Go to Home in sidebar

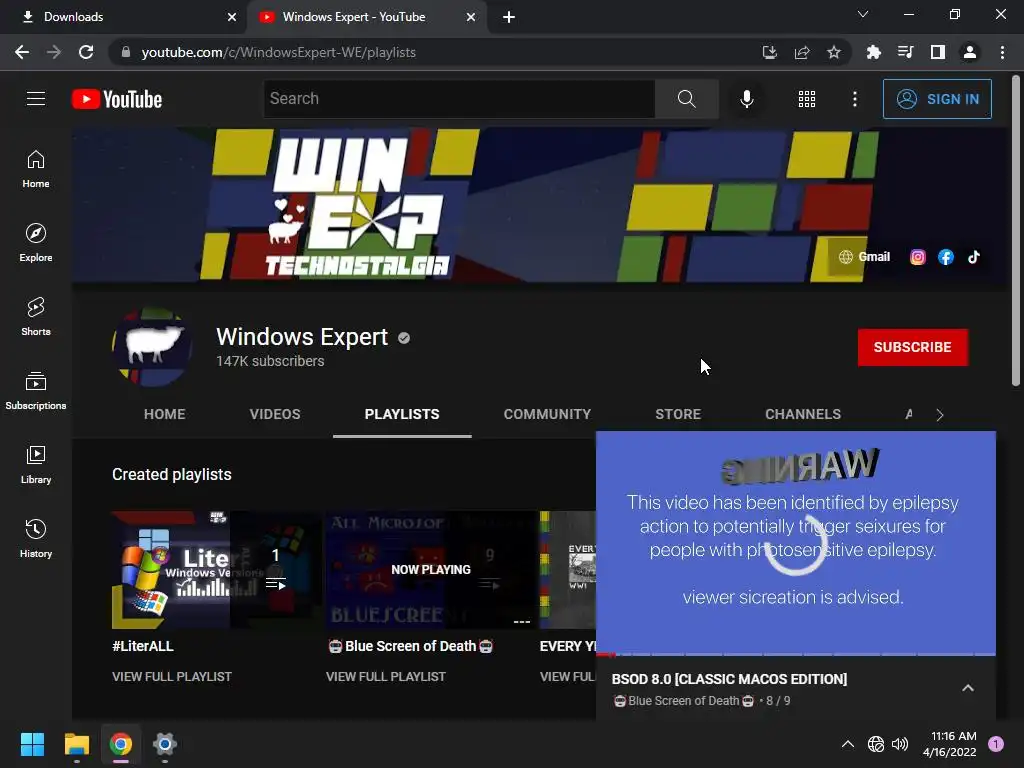point(36,168)
